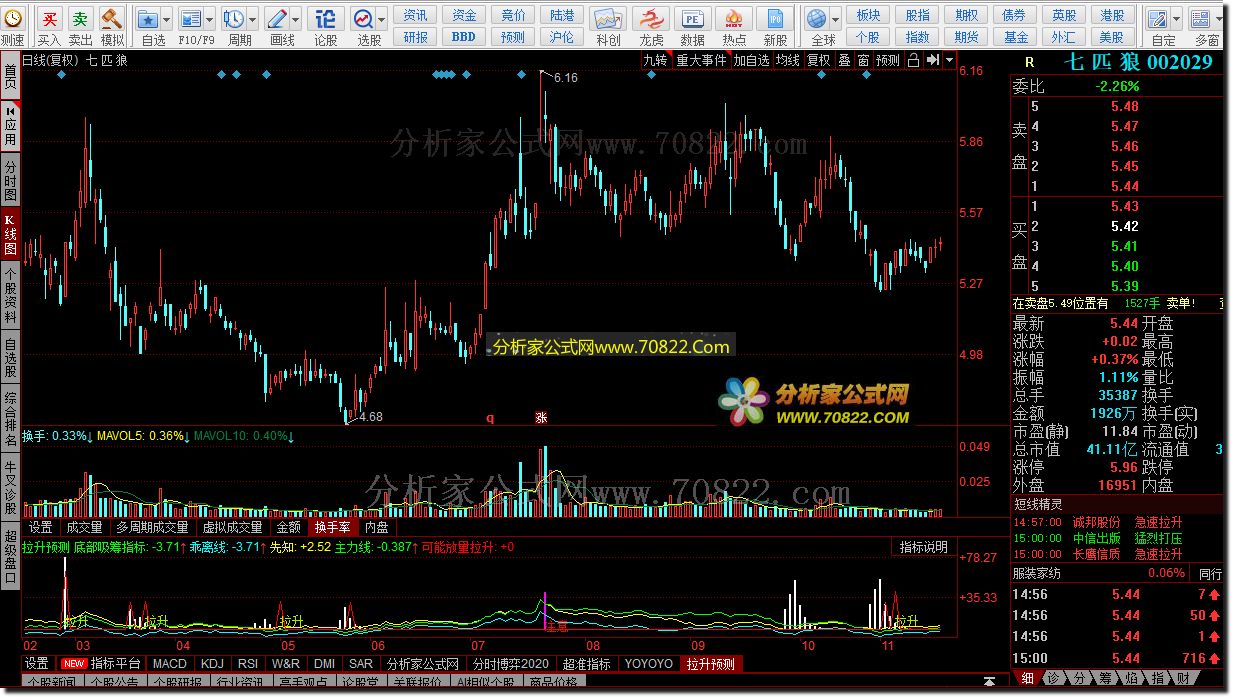Click the 沪伦 button
The height and width of the screenshot is (697, 1233).
click(x=562, y=37)
